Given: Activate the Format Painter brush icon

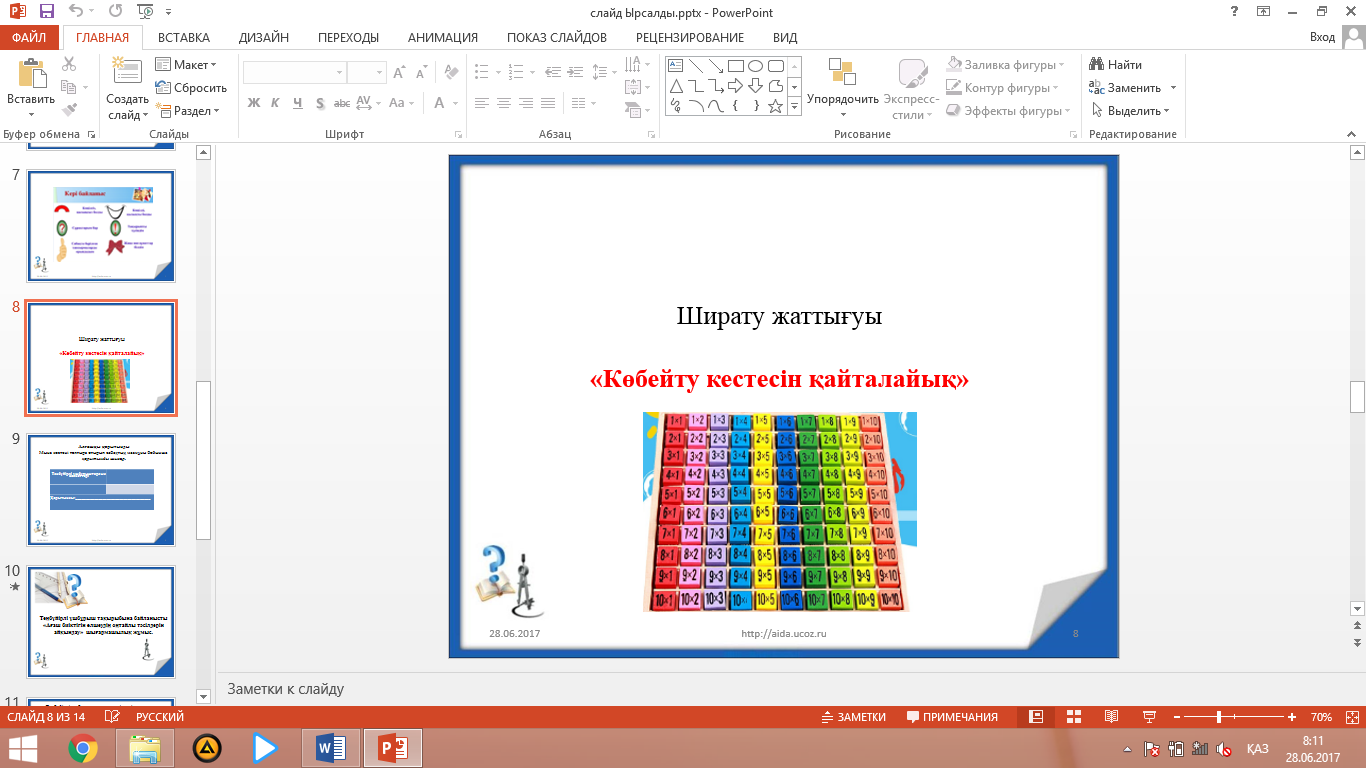Looking at the screenshot, I should point(69,110).
